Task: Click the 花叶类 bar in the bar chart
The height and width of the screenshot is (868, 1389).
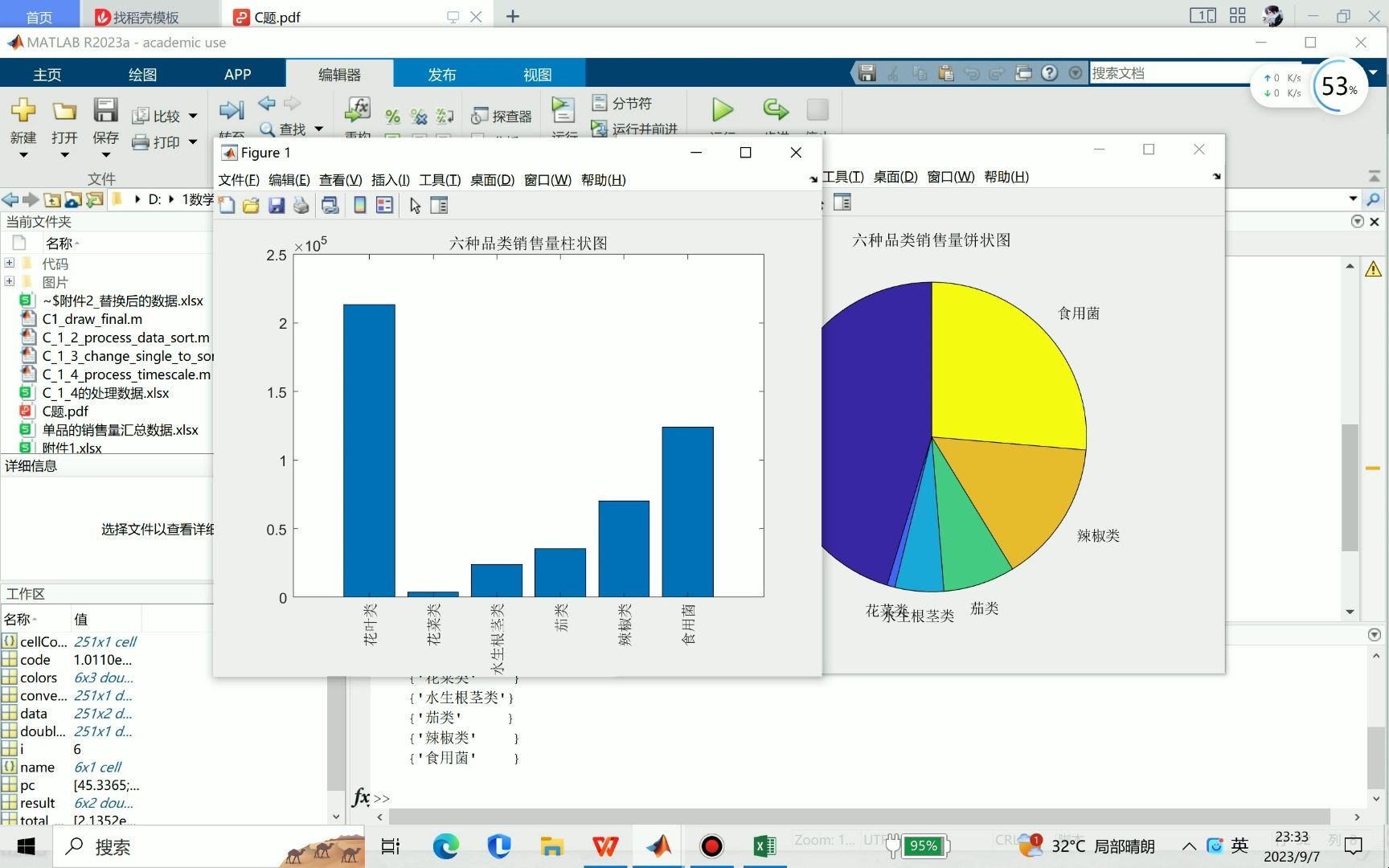Action: click(x=369, y=450)
